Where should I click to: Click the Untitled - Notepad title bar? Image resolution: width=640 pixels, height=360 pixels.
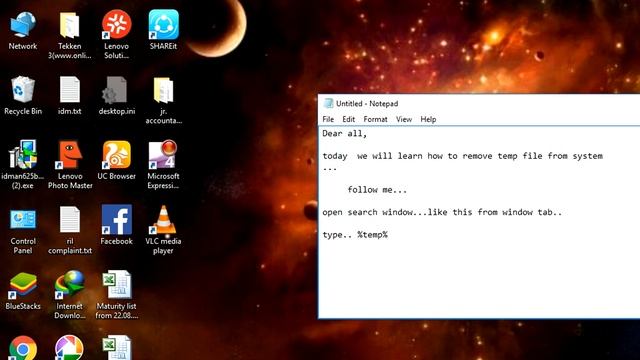click(x=479, y=104)
